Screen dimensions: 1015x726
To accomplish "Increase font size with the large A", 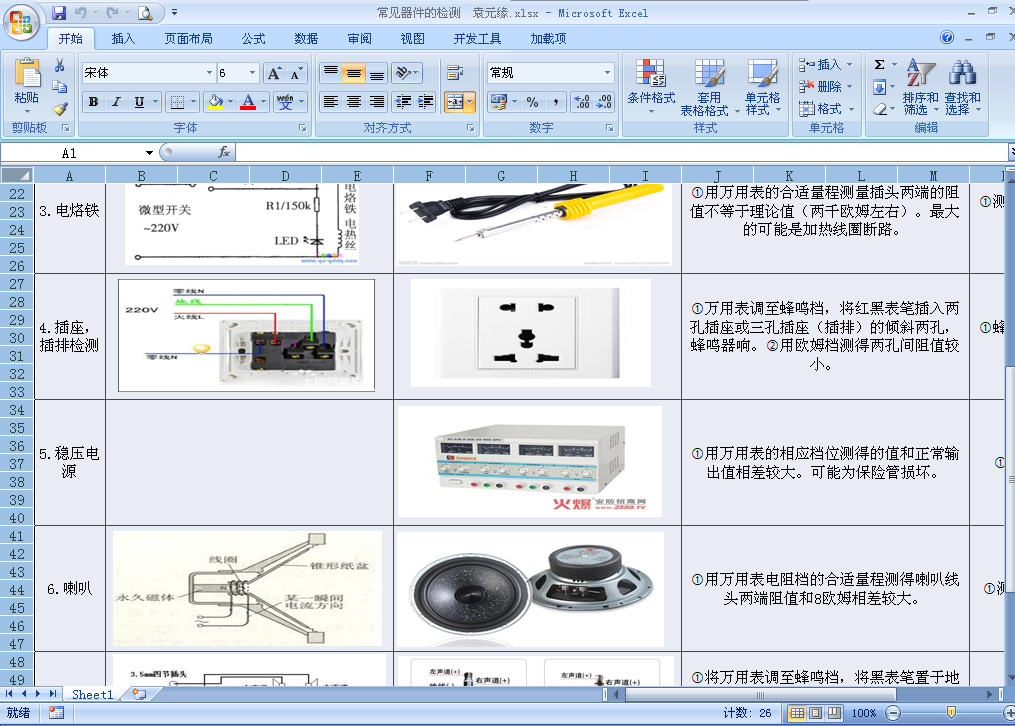I will click(274, 73).
